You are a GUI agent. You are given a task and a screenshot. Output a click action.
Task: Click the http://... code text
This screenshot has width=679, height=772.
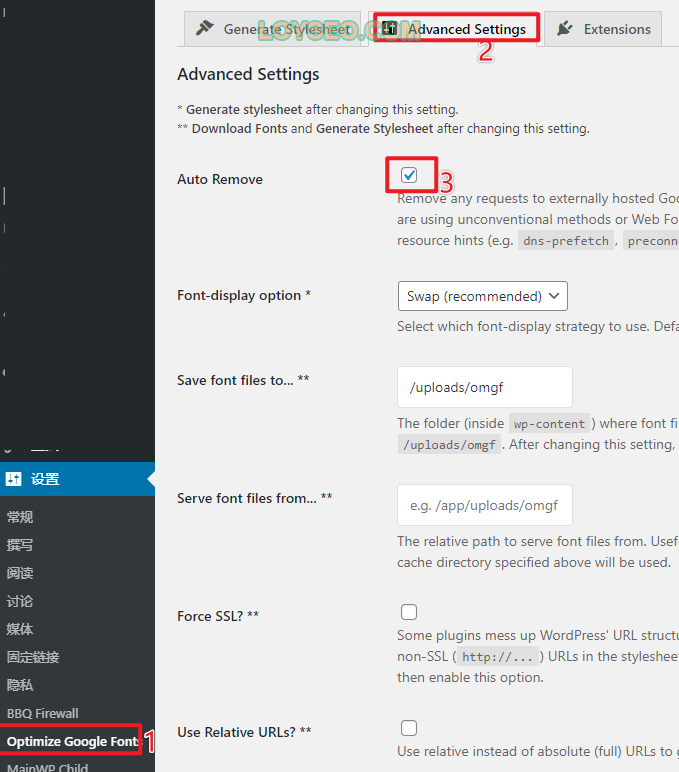pyautogui.click(x=498, y=657)
